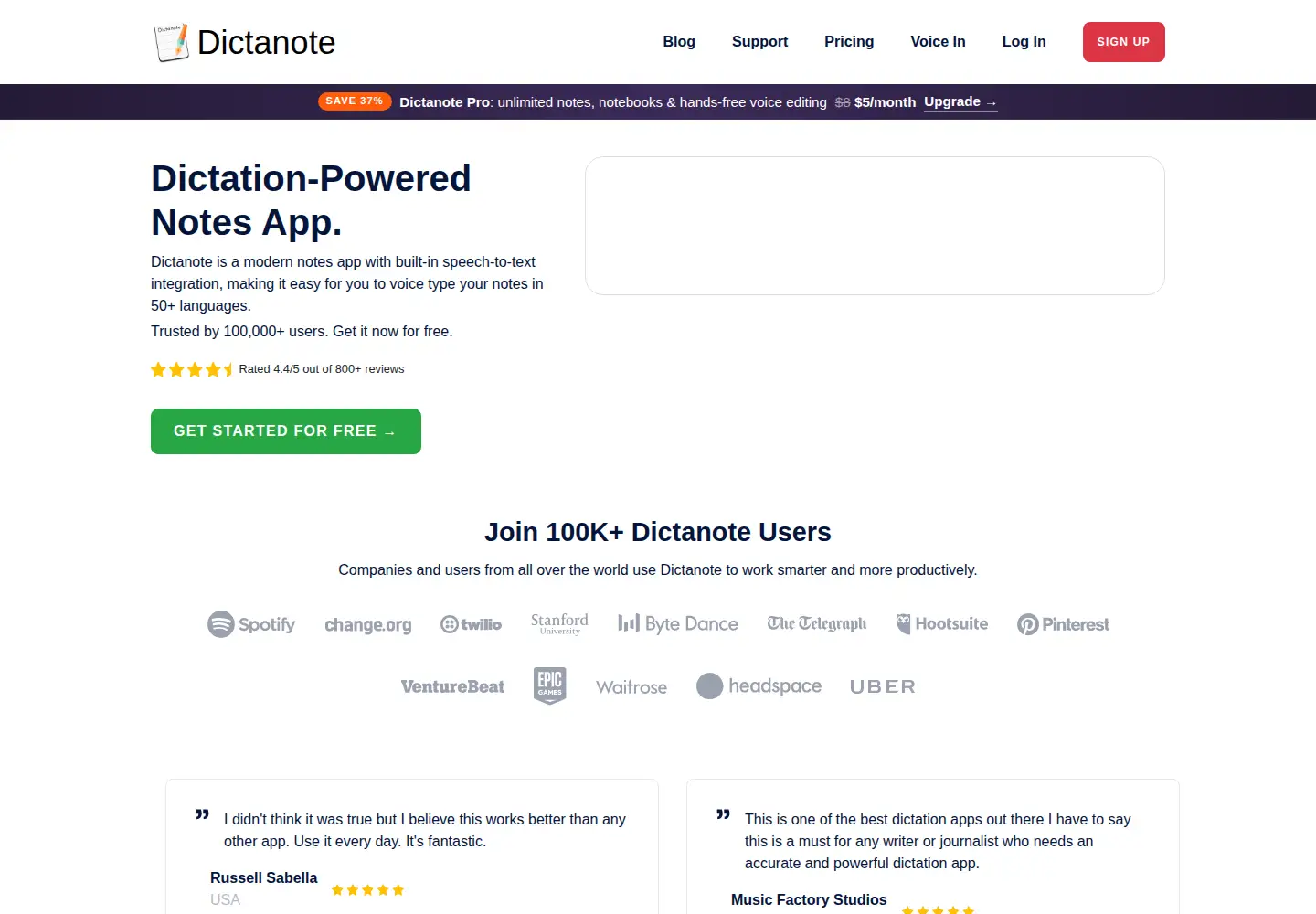Click the Waitrose logo

(631, 687)
